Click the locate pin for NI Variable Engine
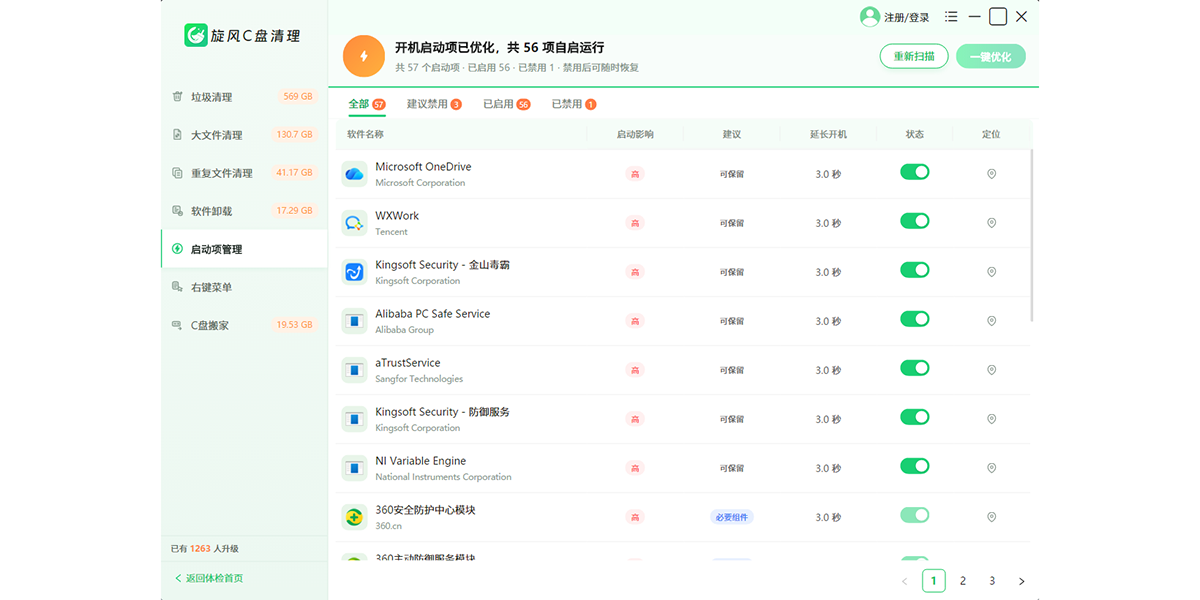Image resolution: width=1200 pixels, height=600 pixels. click(992, 468)
